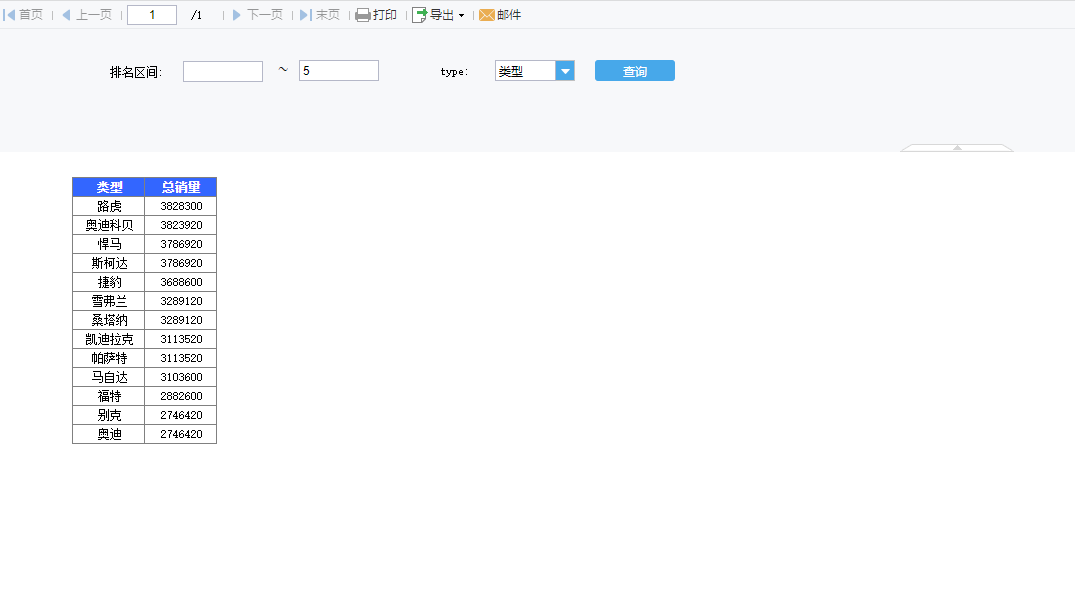This screenshot has width=1075, height=602.
Task: Go to next page (下一页)
Action: [x=257, y=15]
